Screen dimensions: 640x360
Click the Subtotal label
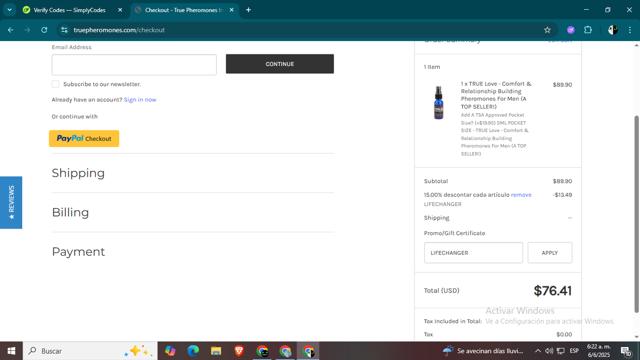point(436,181)
